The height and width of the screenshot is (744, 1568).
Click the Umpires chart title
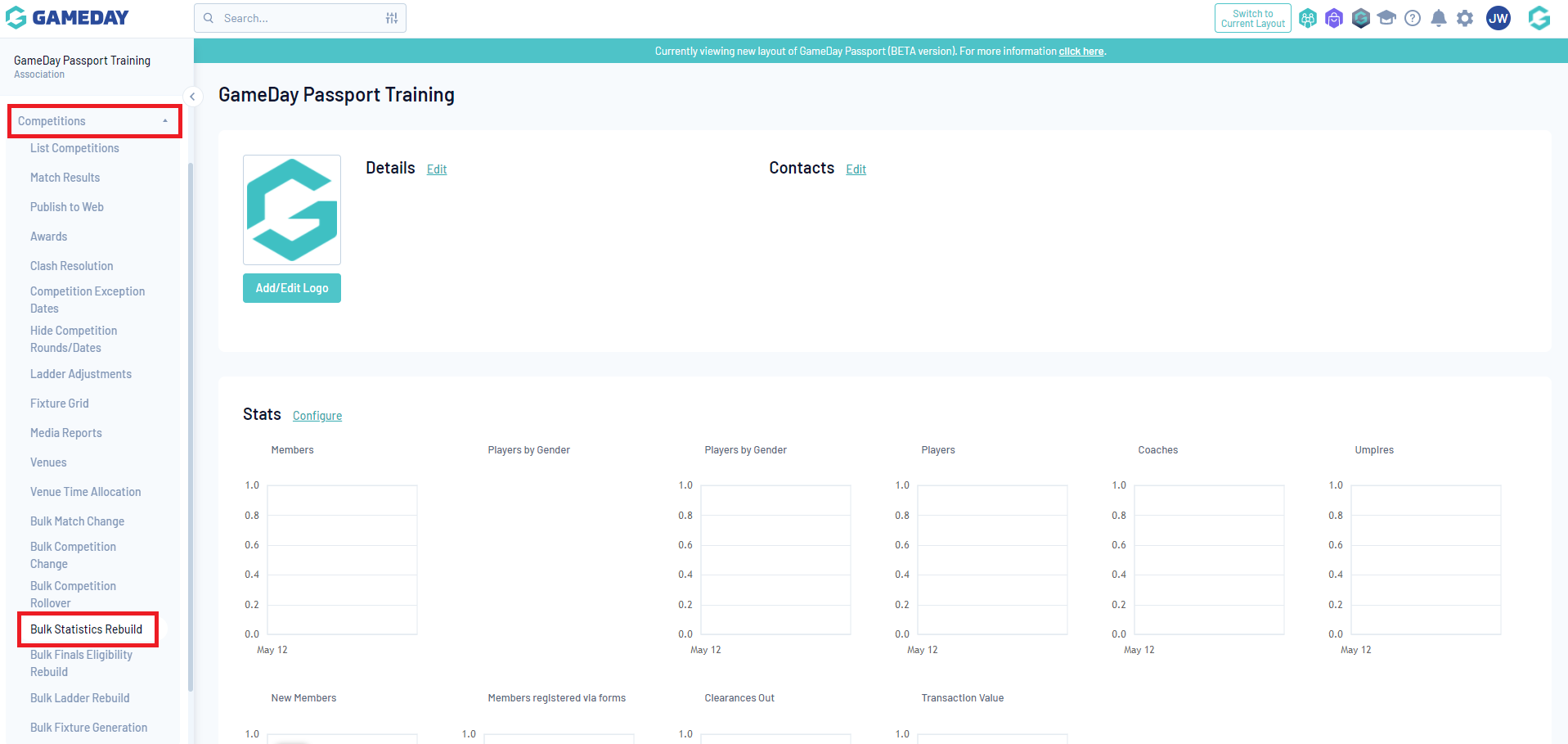tap(1374, 450)
